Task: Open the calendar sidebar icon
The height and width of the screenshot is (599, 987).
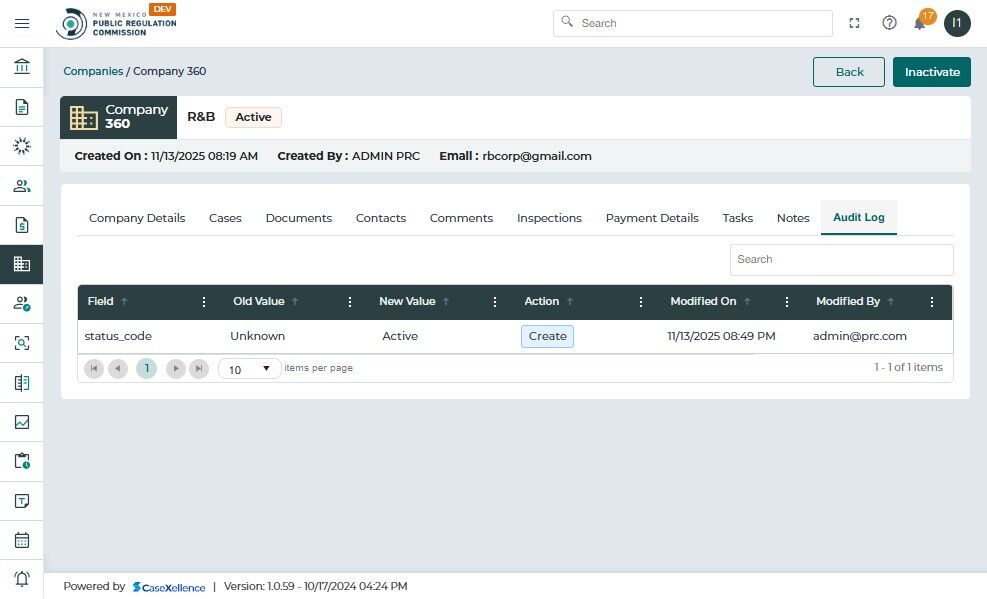Action: [x=22, y=540]
